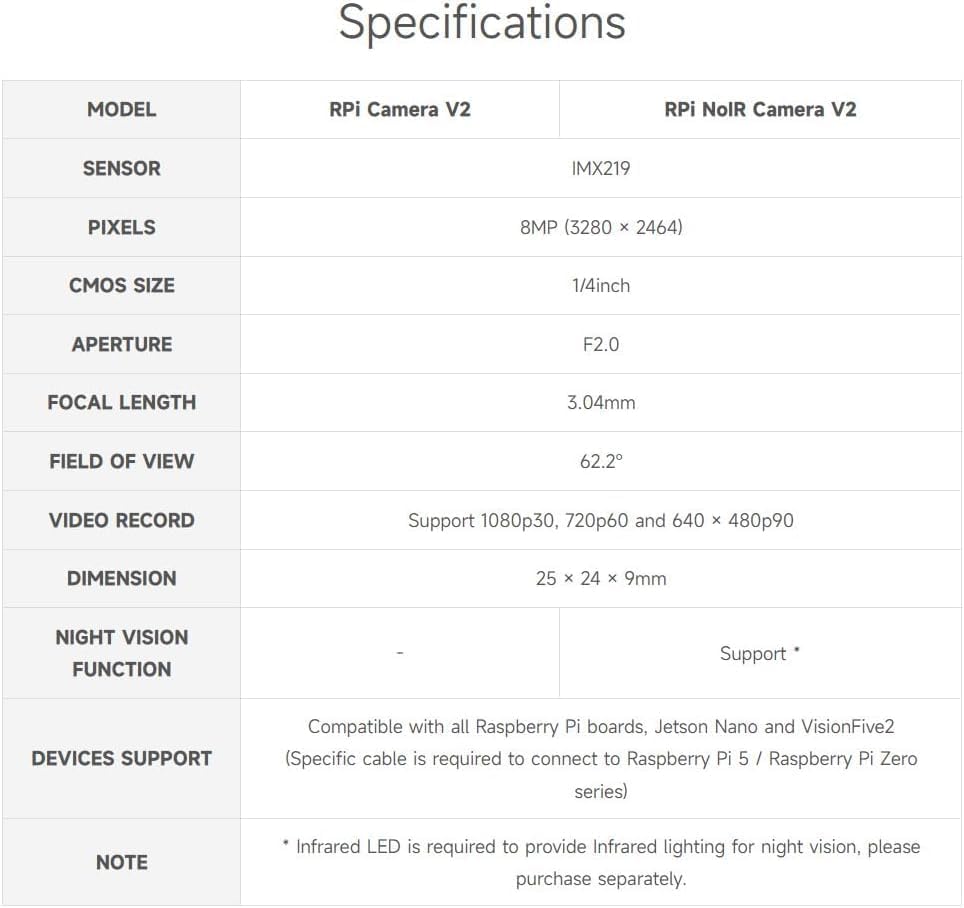Click the 62.2° field of view value
Image resolution: width=964 pixels, height=908 pixels.
601,461
